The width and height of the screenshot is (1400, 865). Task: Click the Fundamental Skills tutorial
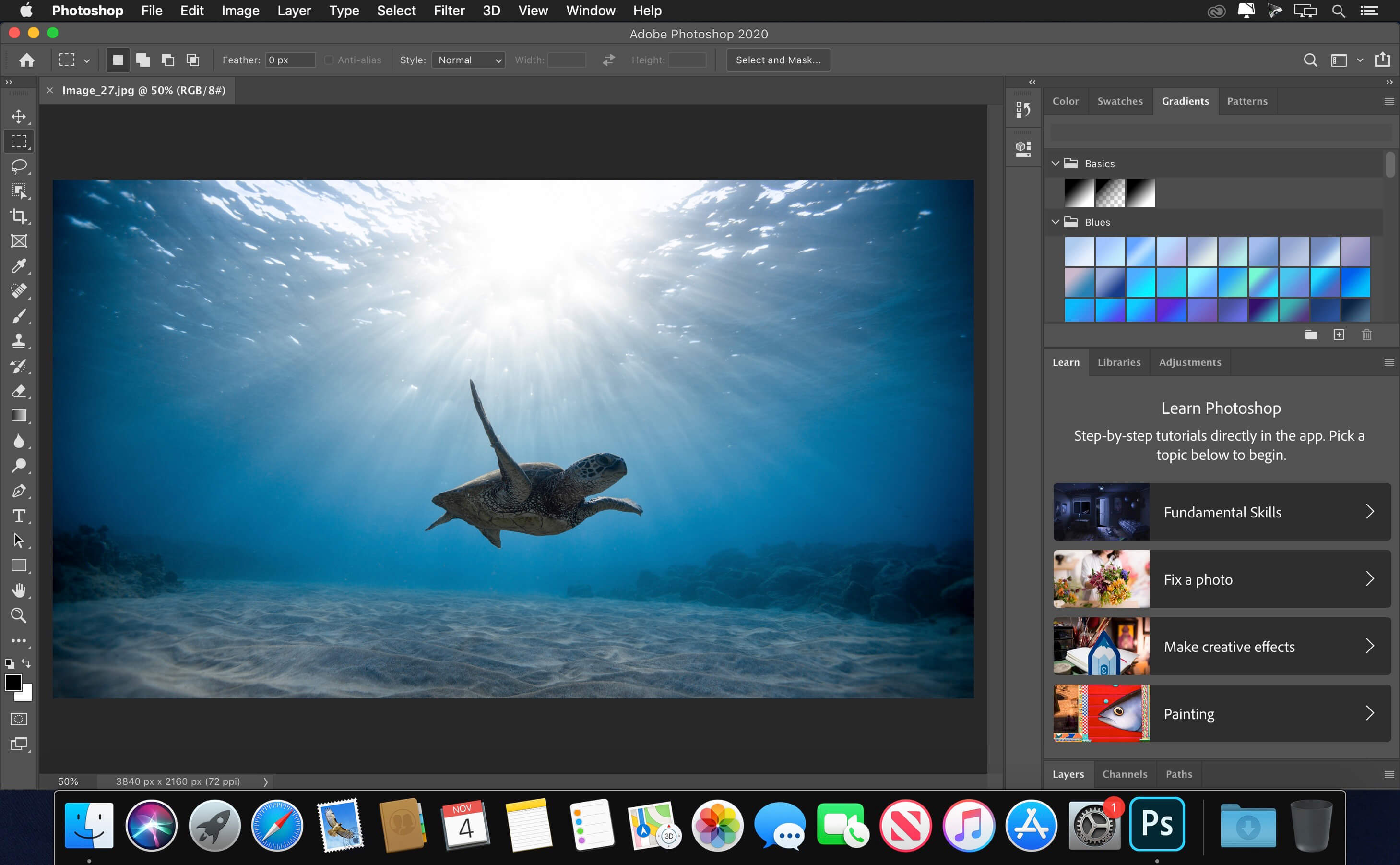(1220, 511)
